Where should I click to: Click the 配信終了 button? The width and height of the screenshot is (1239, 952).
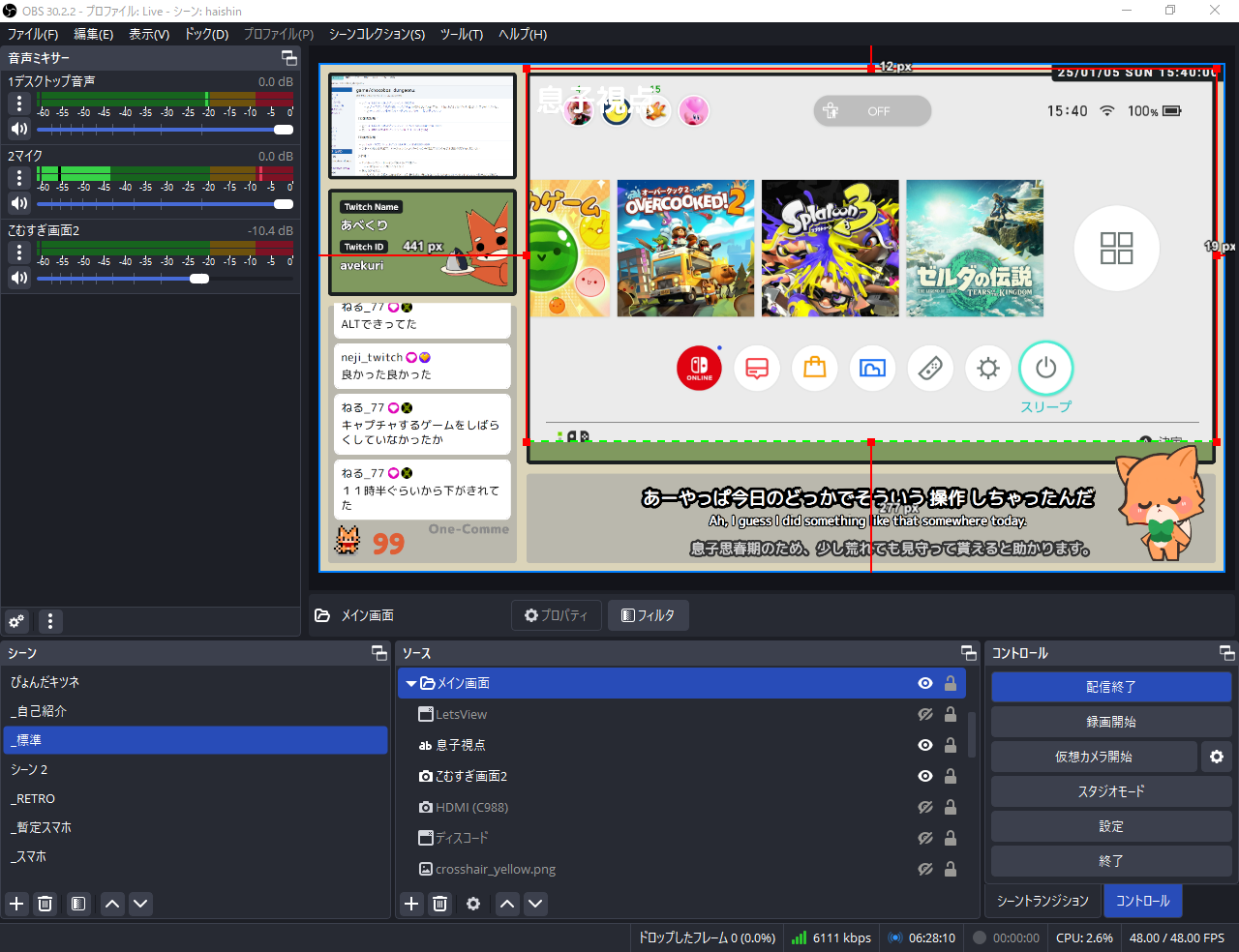click(1110, 687)
